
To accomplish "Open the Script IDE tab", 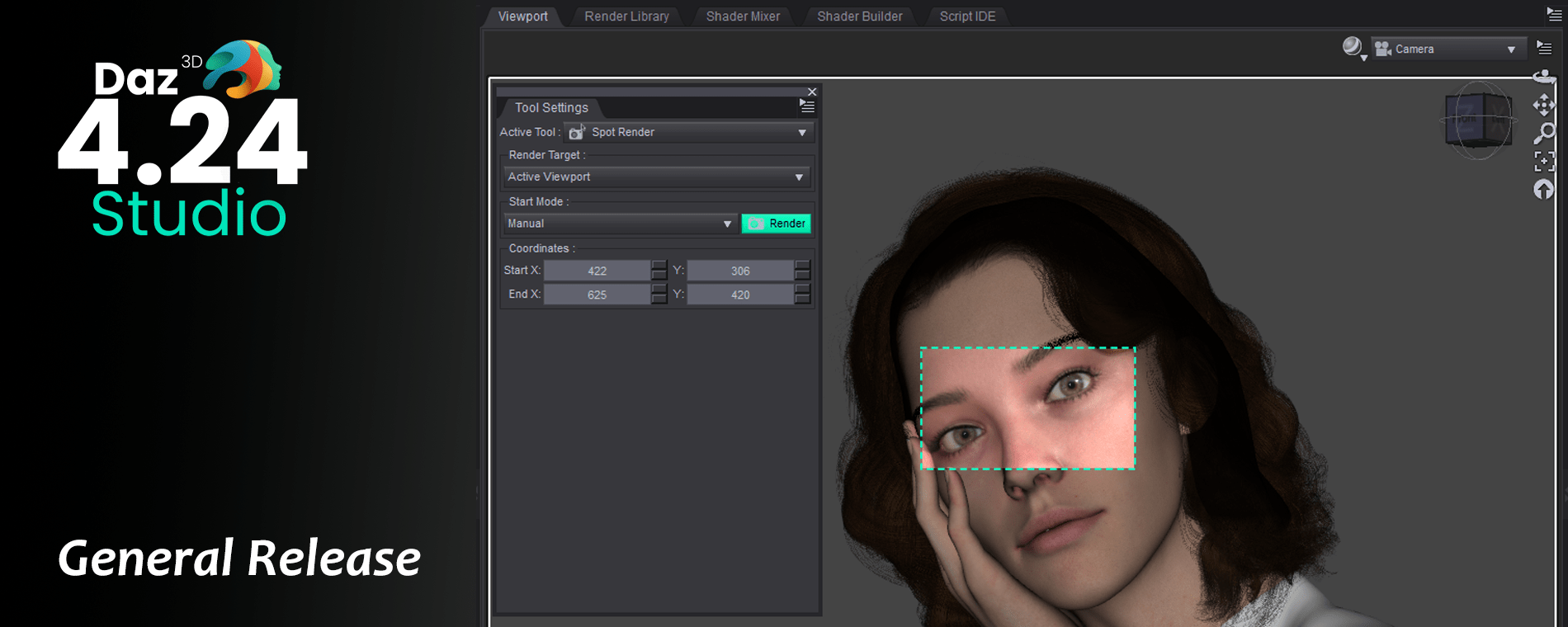I will [967, 16].
